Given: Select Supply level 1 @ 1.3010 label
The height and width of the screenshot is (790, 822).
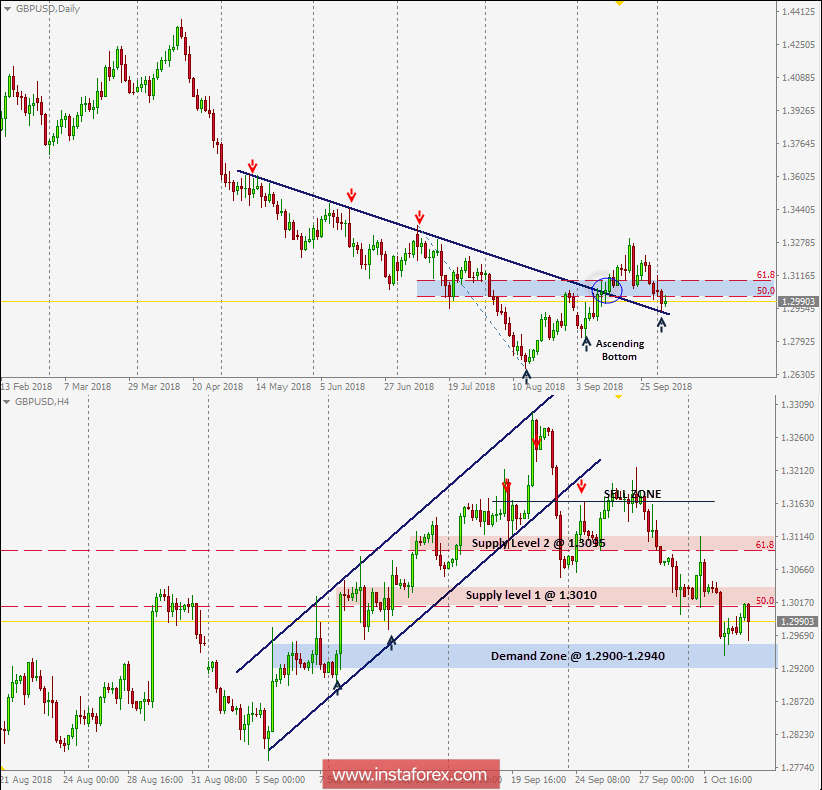Looking at the screenshot, I should [531, 595].
